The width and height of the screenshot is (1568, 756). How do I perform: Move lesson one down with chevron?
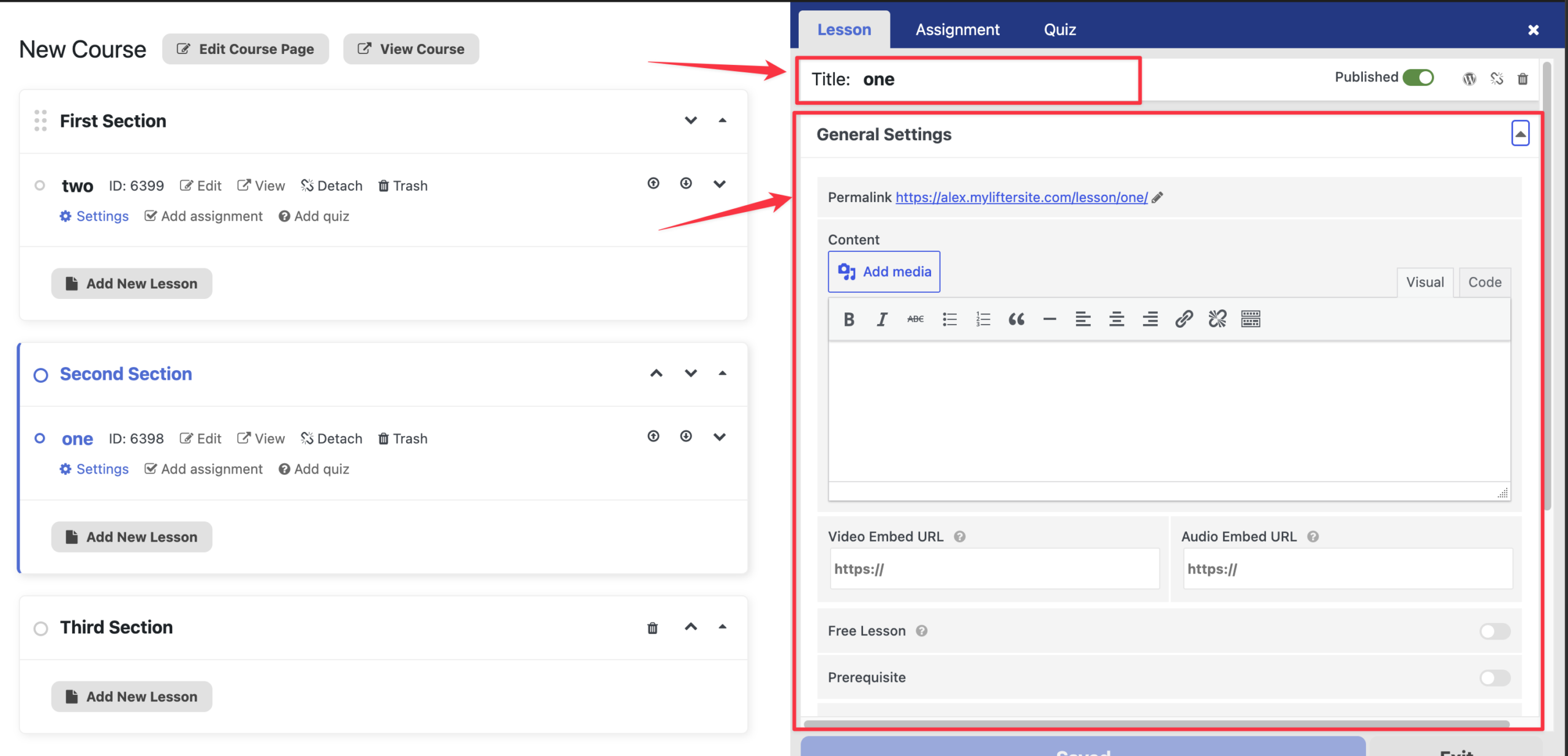pyautogui.click(x=720, y=437)
